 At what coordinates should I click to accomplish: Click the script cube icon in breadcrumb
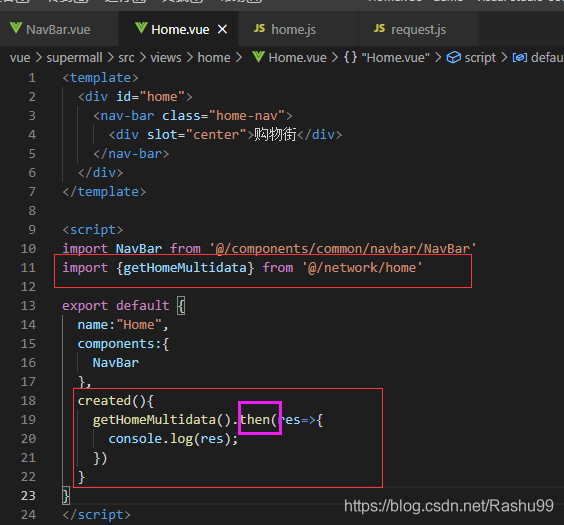[x=454, y=57]
